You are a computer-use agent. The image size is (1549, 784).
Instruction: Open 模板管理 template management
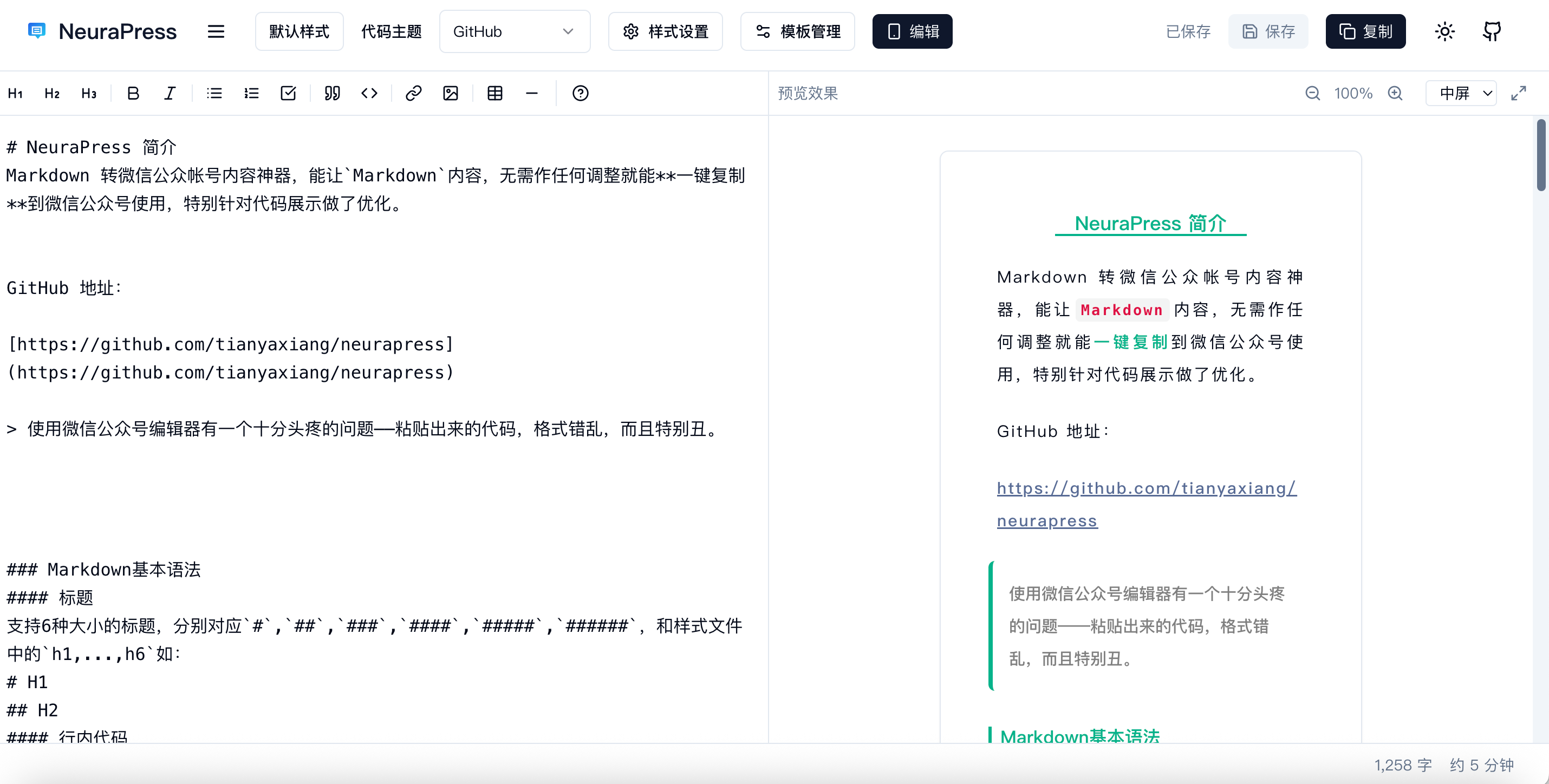pyautogui.click(x=797, y=31)
